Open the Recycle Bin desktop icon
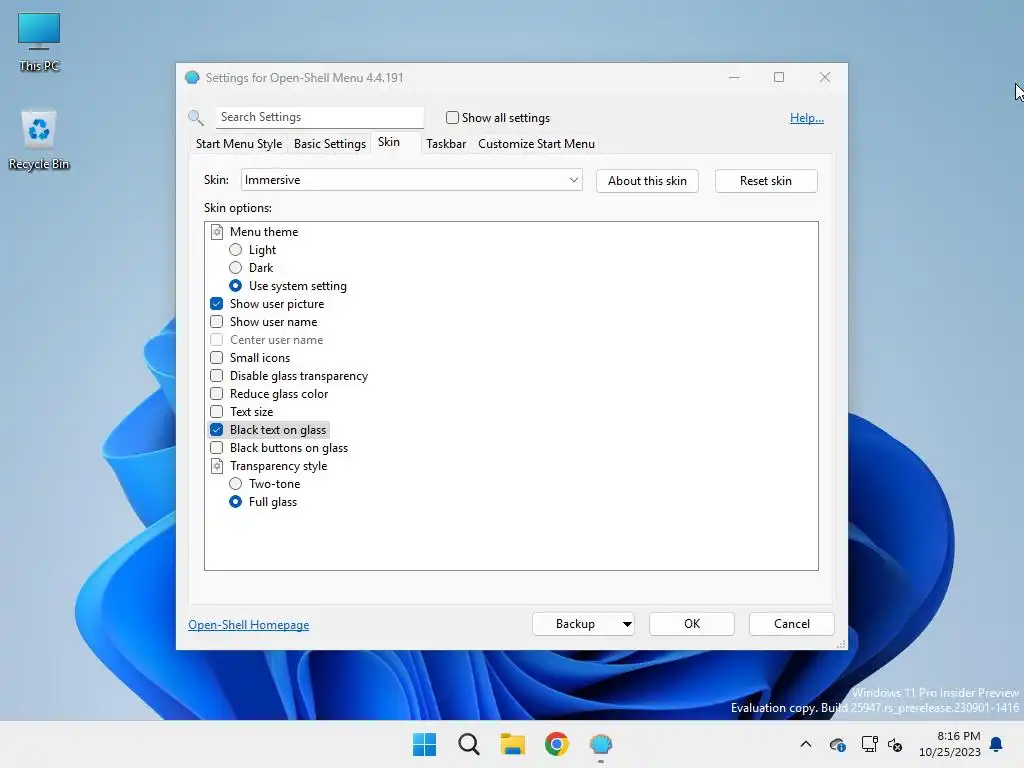The height and width of the screenshot is (768, 1024). [x=39, y=140]
